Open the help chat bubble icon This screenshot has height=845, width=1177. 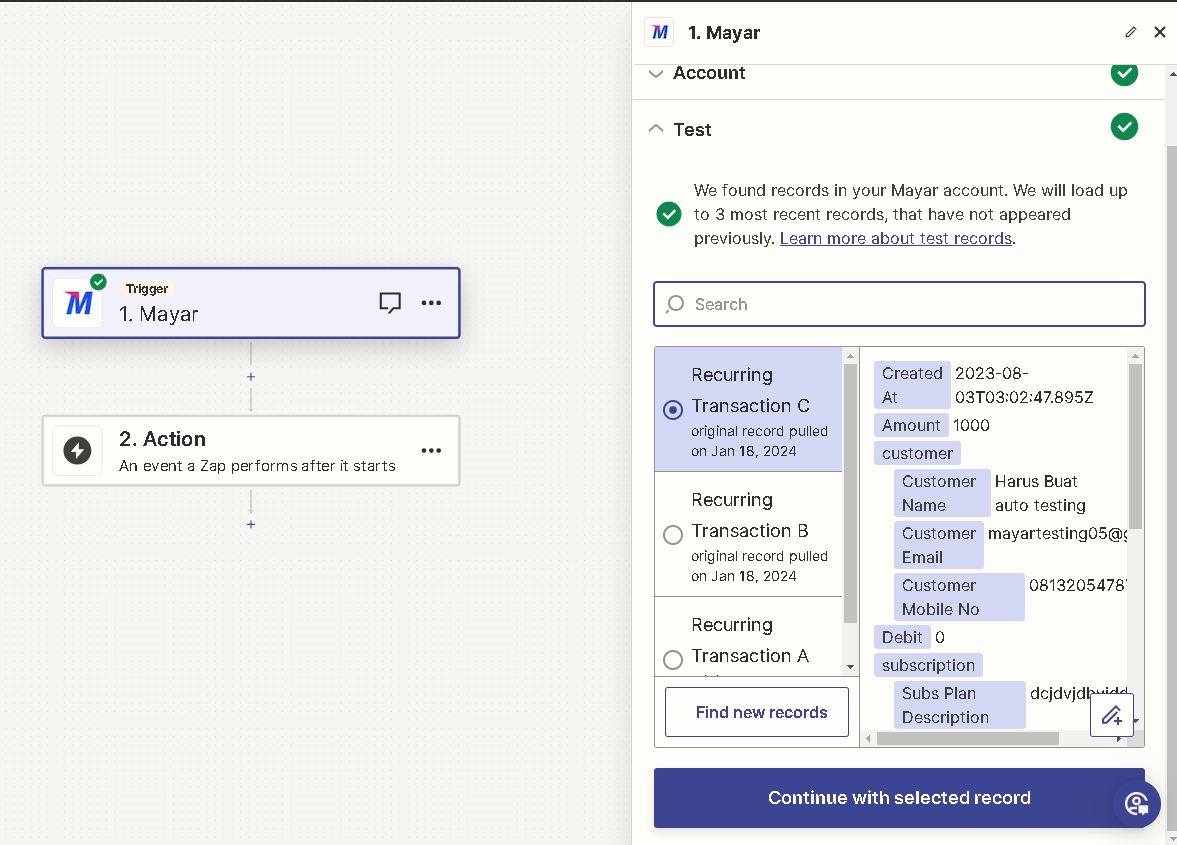pos(1137,804)
